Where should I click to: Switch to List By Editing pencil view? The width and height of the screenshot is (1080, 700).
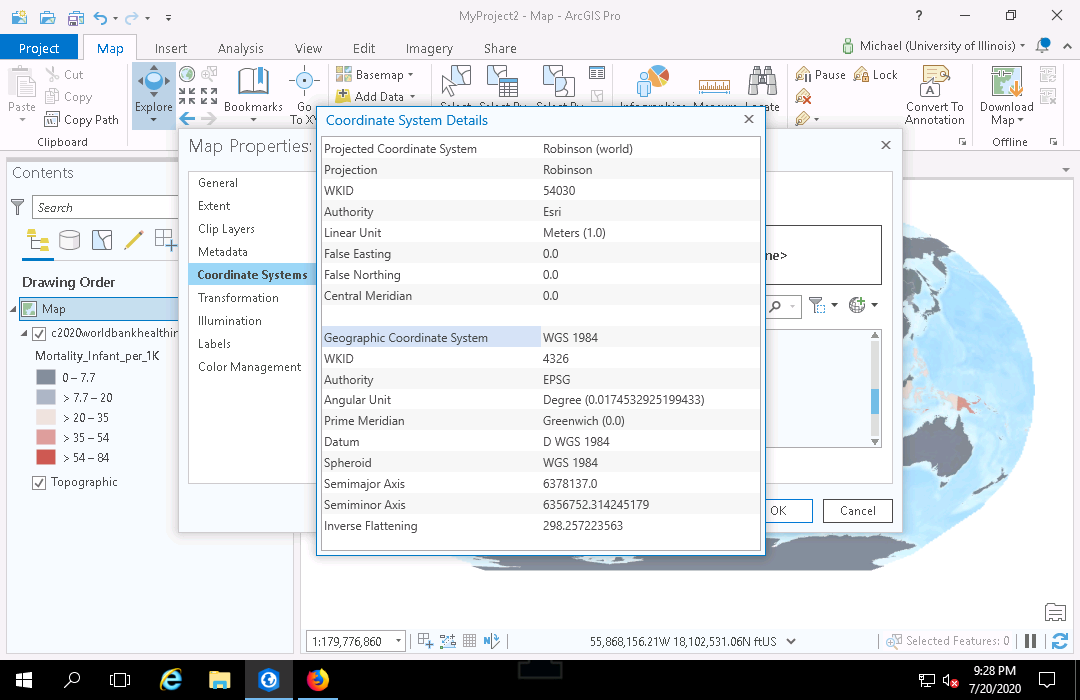133,240
